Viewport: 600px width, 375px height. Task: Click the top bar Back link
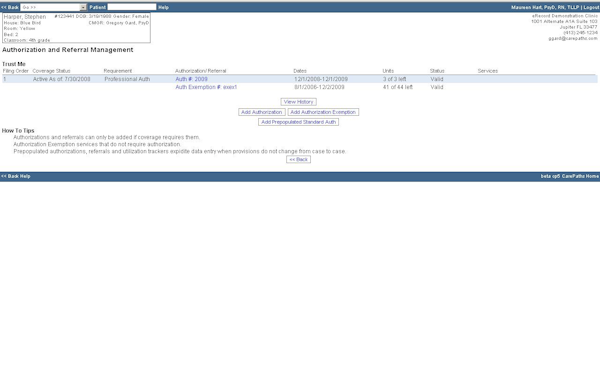(x=10, y=7)
